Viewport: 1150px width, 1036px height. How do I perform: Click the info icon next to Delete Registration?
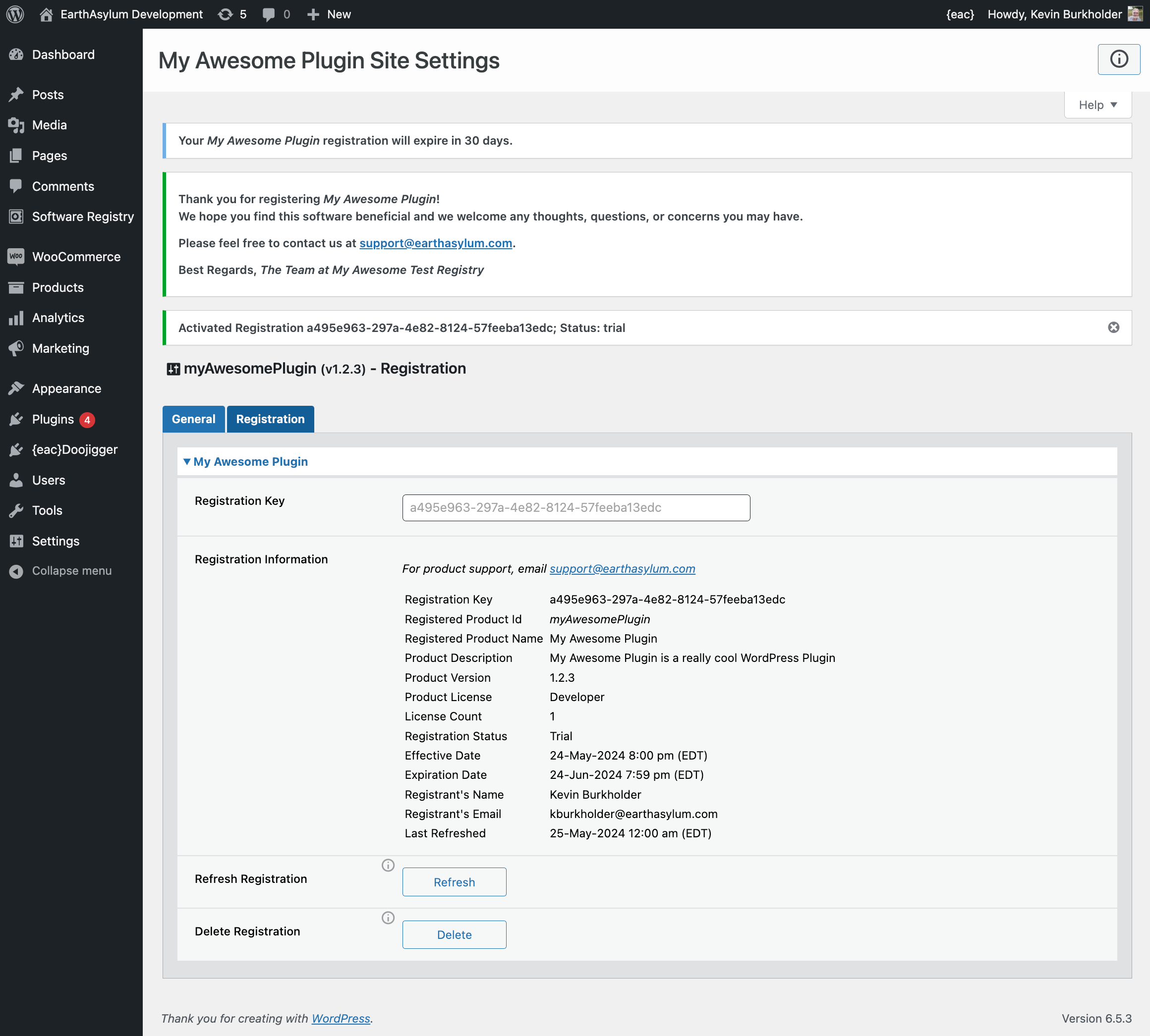point(388,918)
